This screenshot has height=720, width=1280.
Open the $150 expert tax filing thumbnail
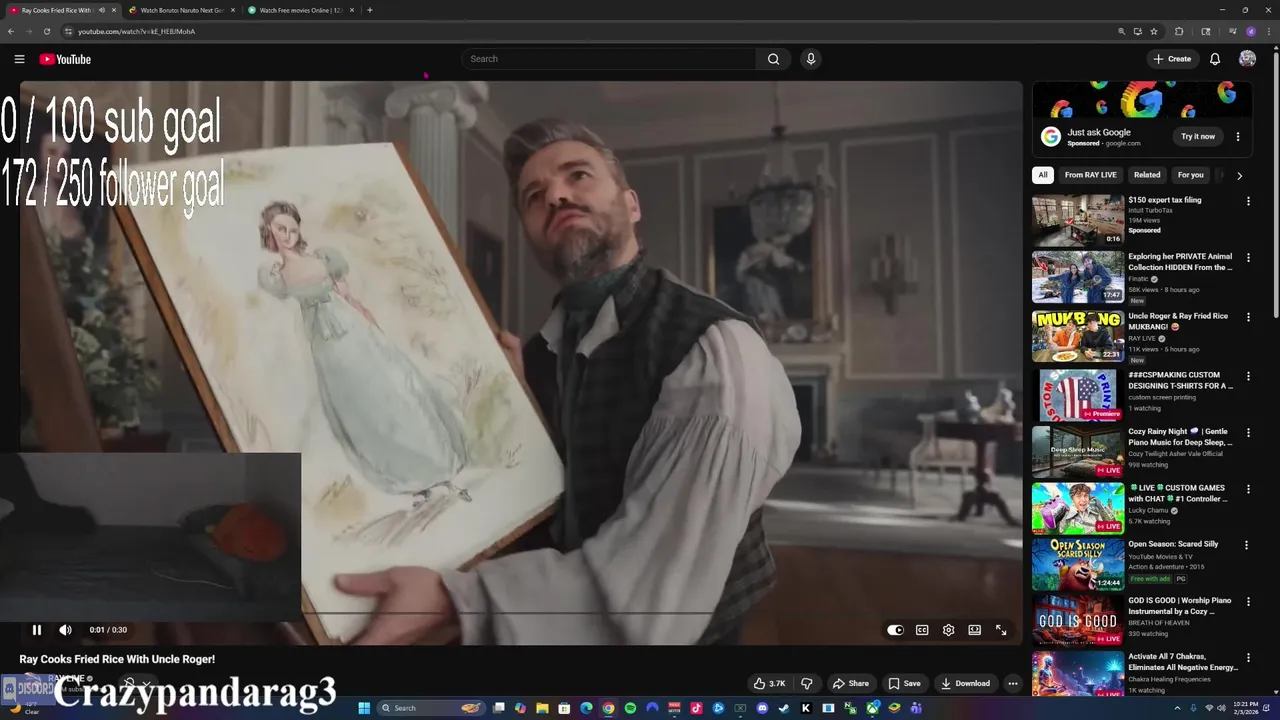point(1078,220)
